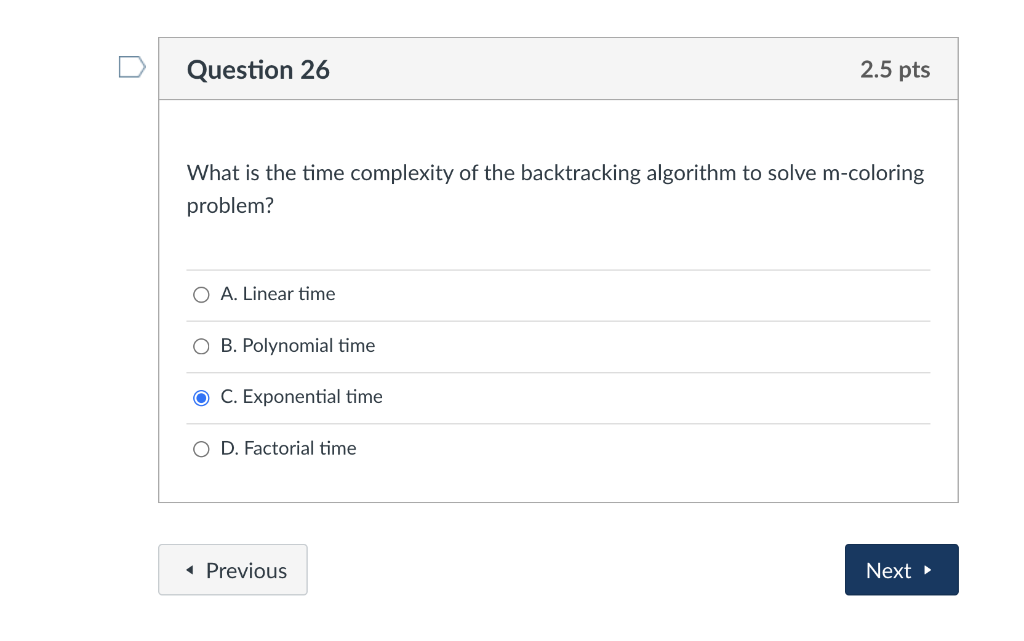1024x641 pixels.
Task: Click the Previous button
Action: pos(232,569)
